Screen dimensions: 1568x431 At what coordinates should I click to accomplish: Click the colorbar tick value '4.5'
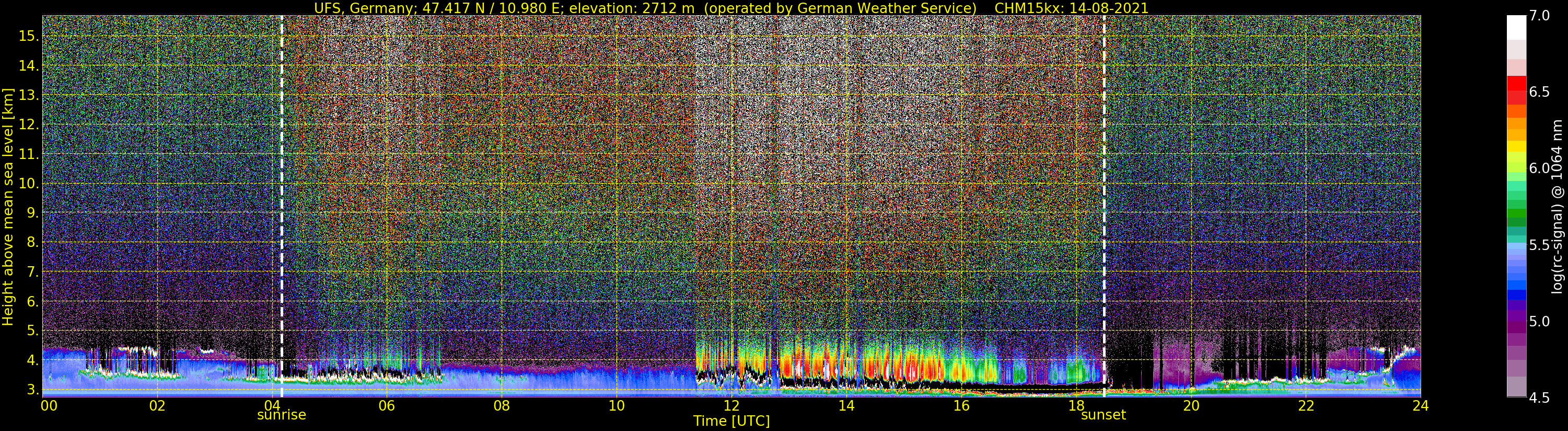(x=1539, y=398)
